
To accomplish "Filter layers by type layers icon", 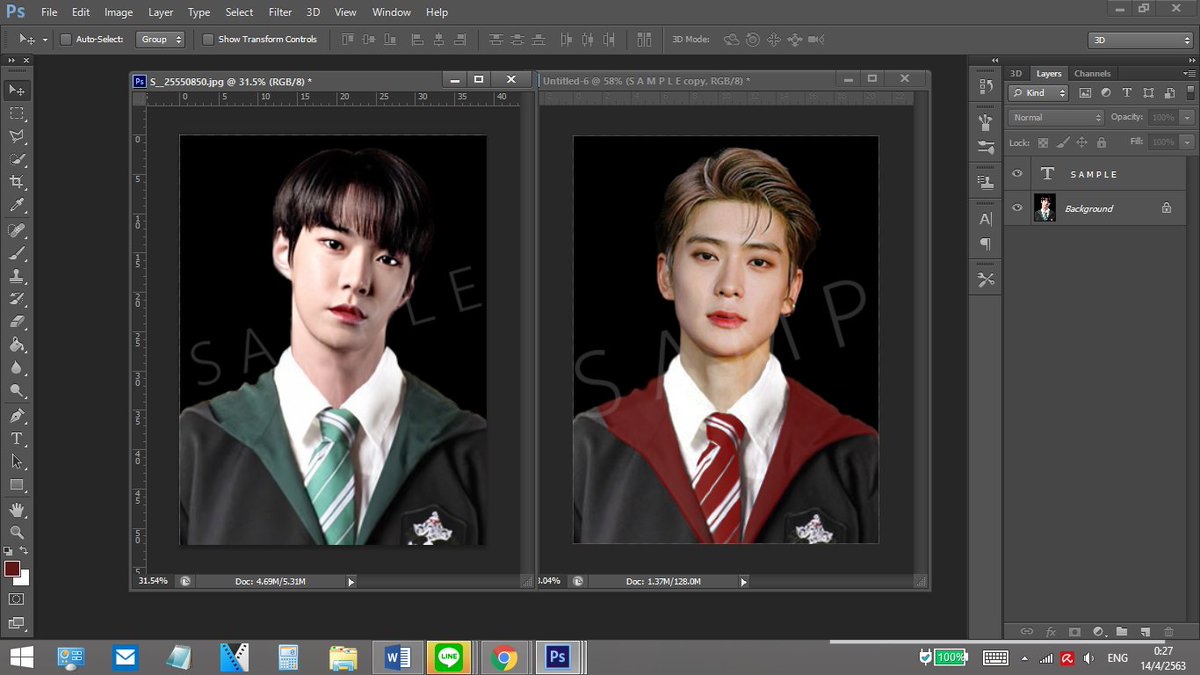I will [1127, 92].
